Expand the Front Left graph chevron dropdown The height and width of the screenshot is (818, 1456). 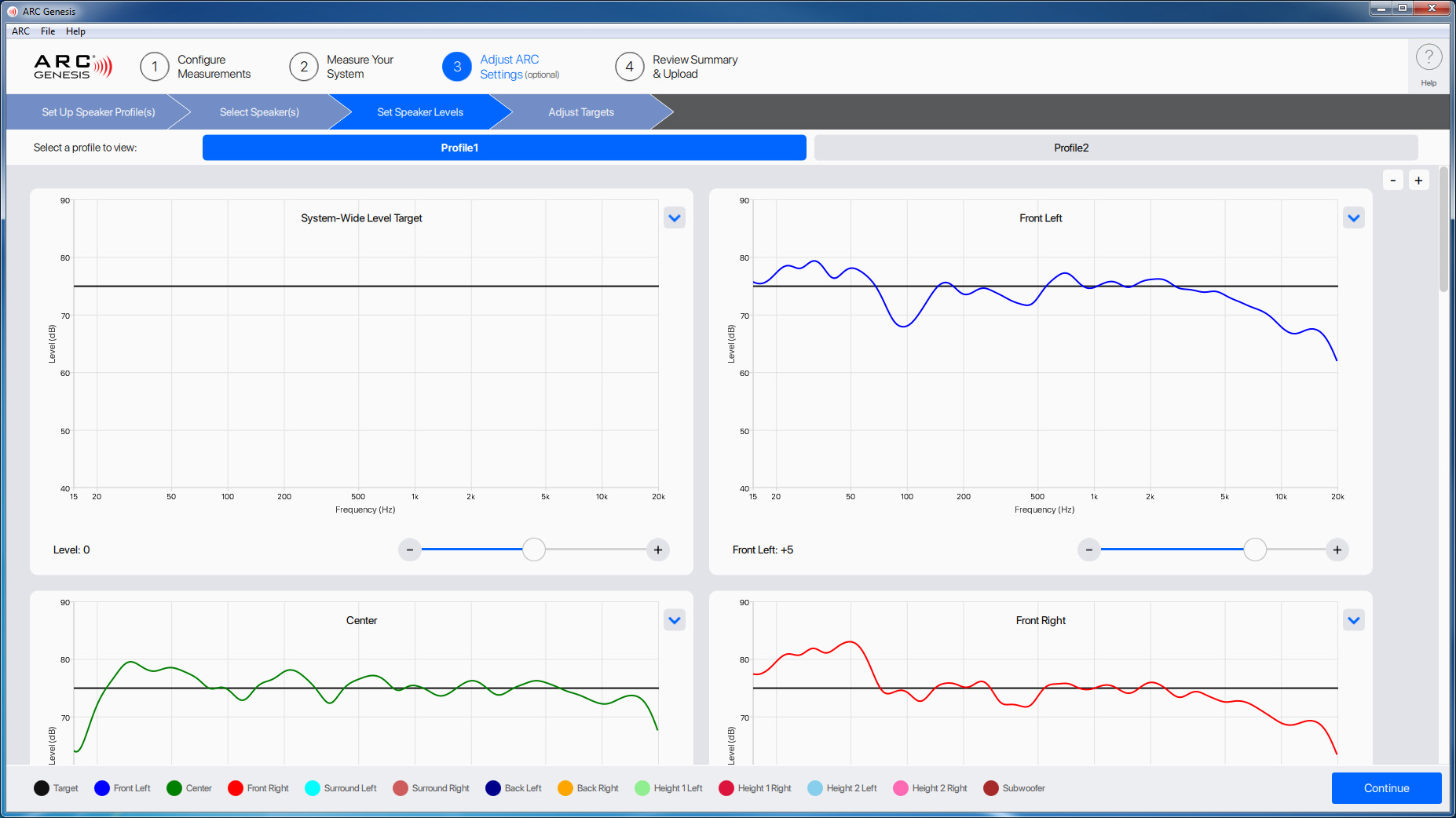[x=1354, y=218]
